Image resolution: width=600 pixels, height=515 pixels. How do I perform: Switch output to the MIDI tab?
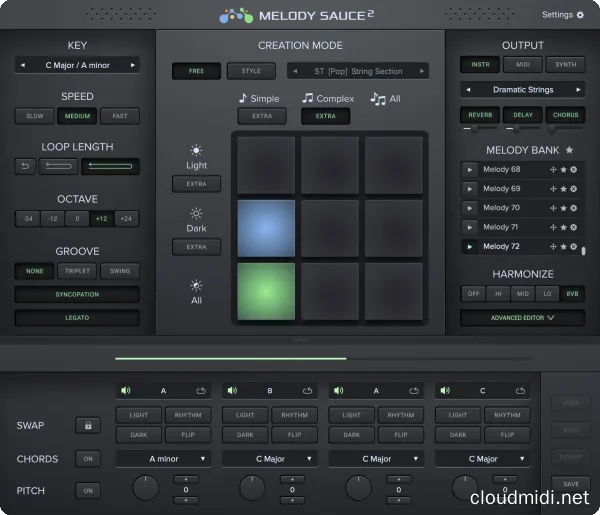522,65
